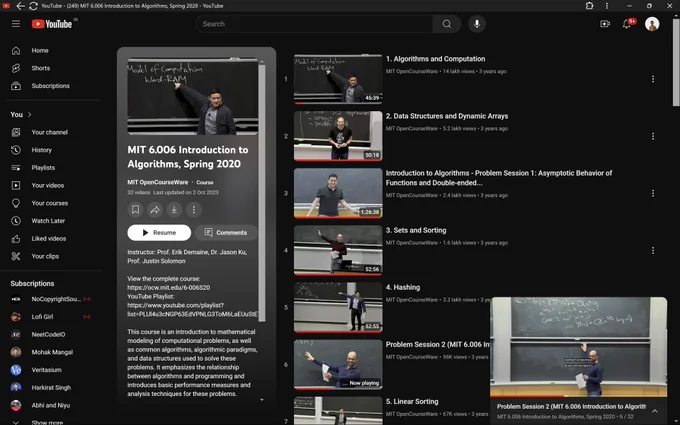Play the Hashing video thumbnail
The width and height of the screenshot is (680, 425).
pos(338,307)
